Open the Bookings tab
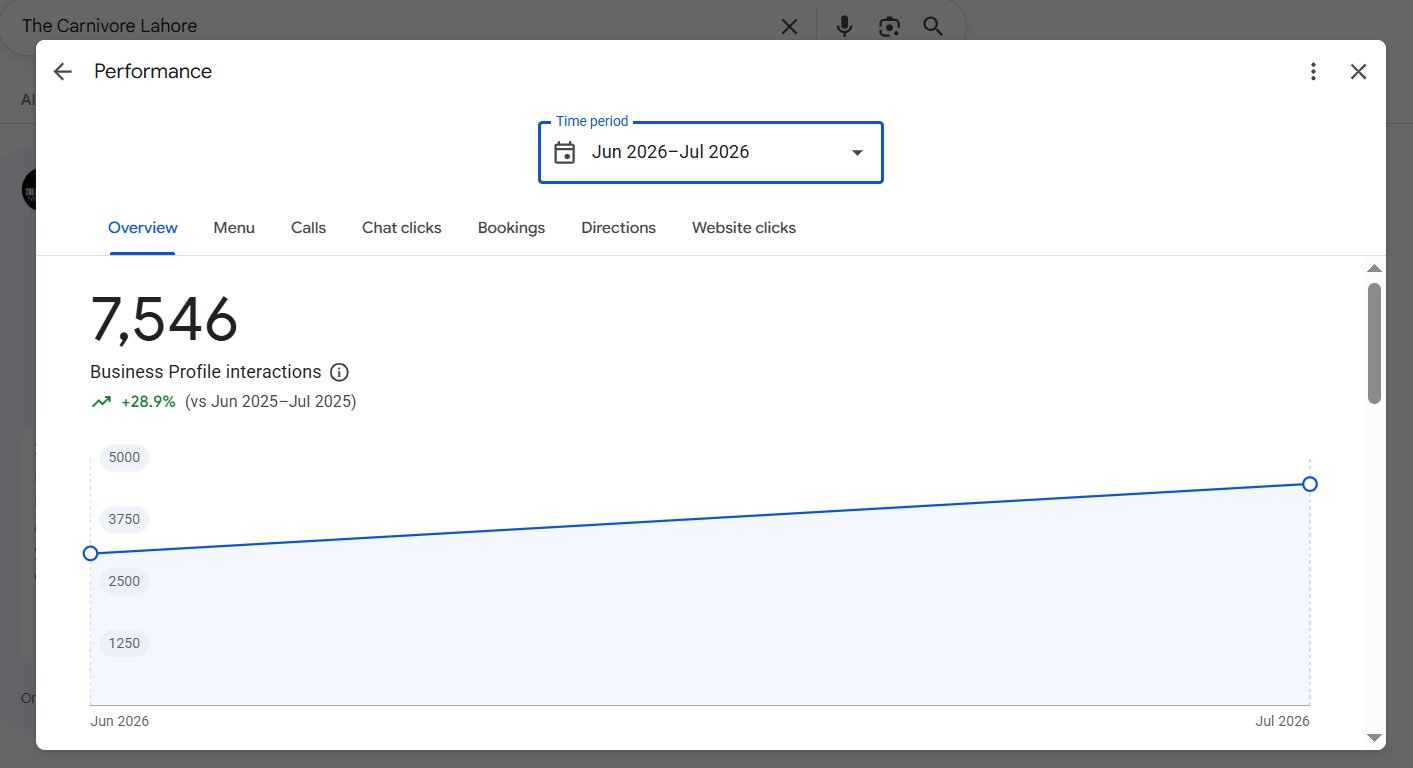Image resolution: width=1413 pixels, height=768 pixels. coord(511,228)
